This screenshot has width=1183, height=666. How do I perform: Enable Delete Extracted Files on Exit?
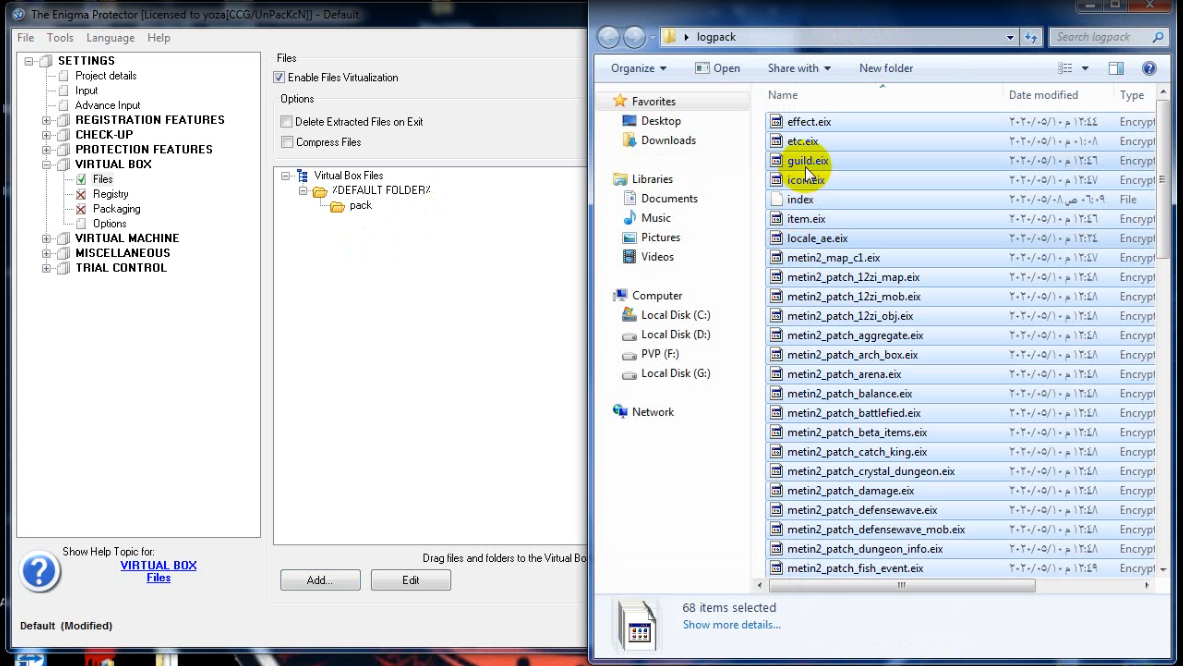pos(287,121)
